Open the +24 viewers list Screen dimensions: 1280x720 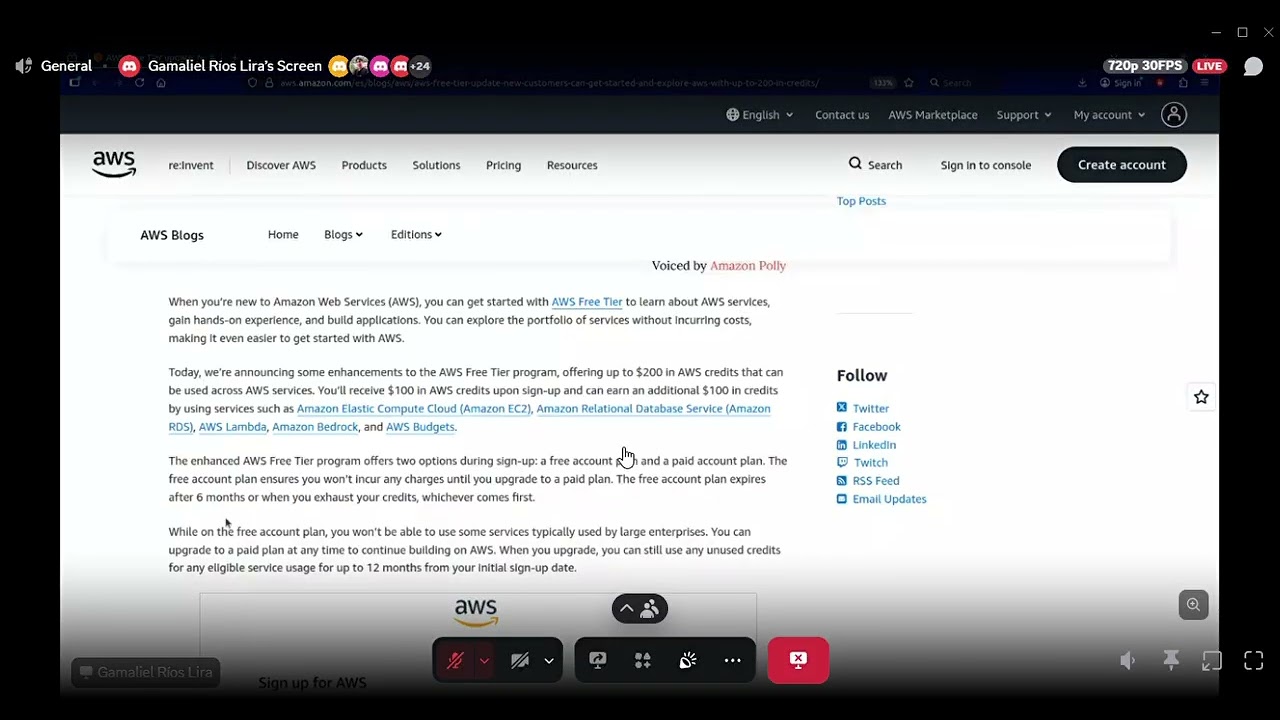[420, 66]
